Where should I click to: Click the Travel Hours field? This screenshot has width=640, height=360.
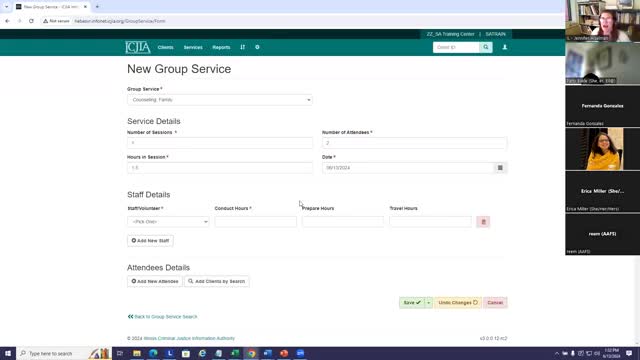[x=430, y=222]
